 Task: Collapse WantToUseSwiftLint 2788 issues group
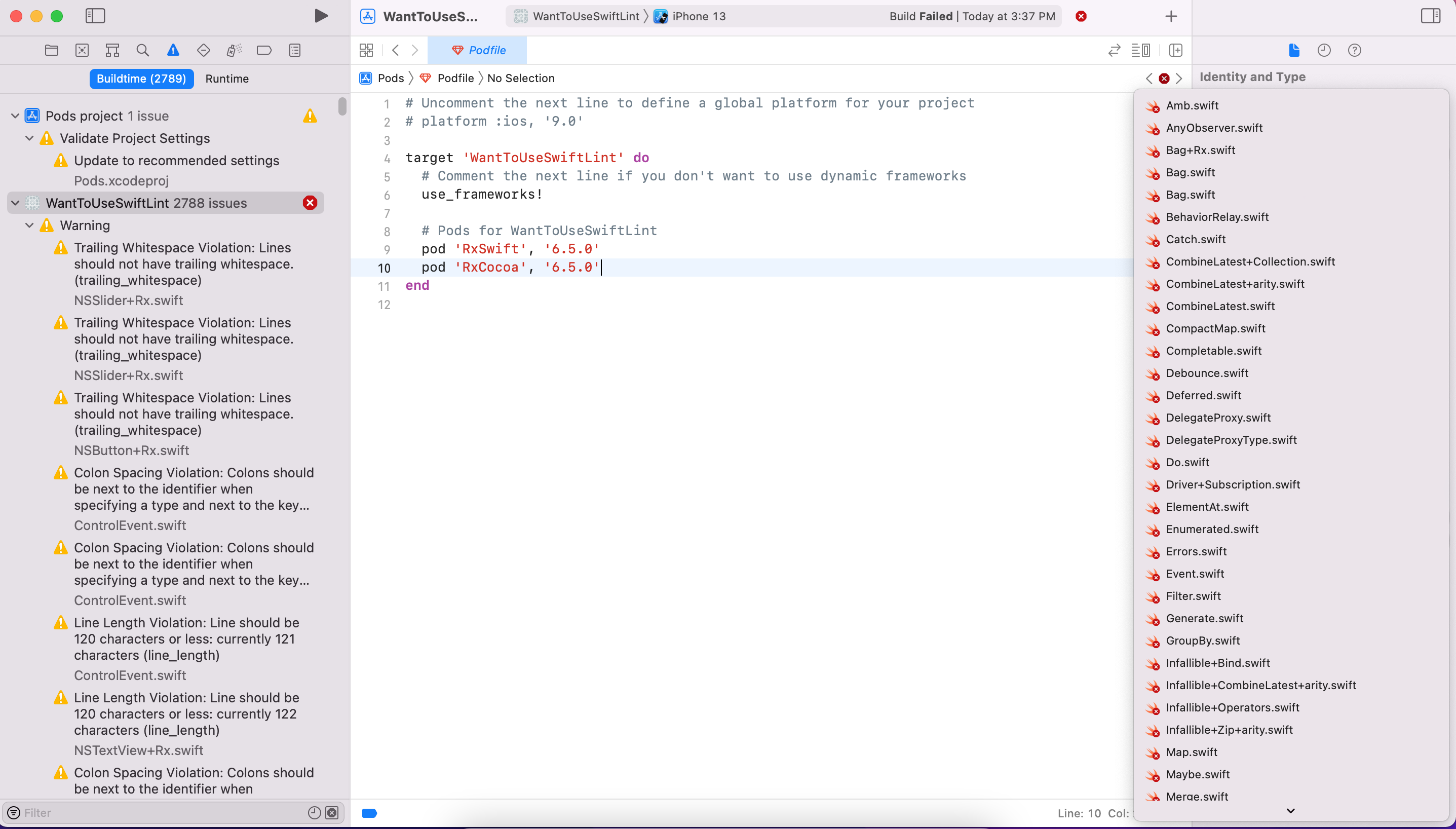pyautogui.click(x=15, y=203)
